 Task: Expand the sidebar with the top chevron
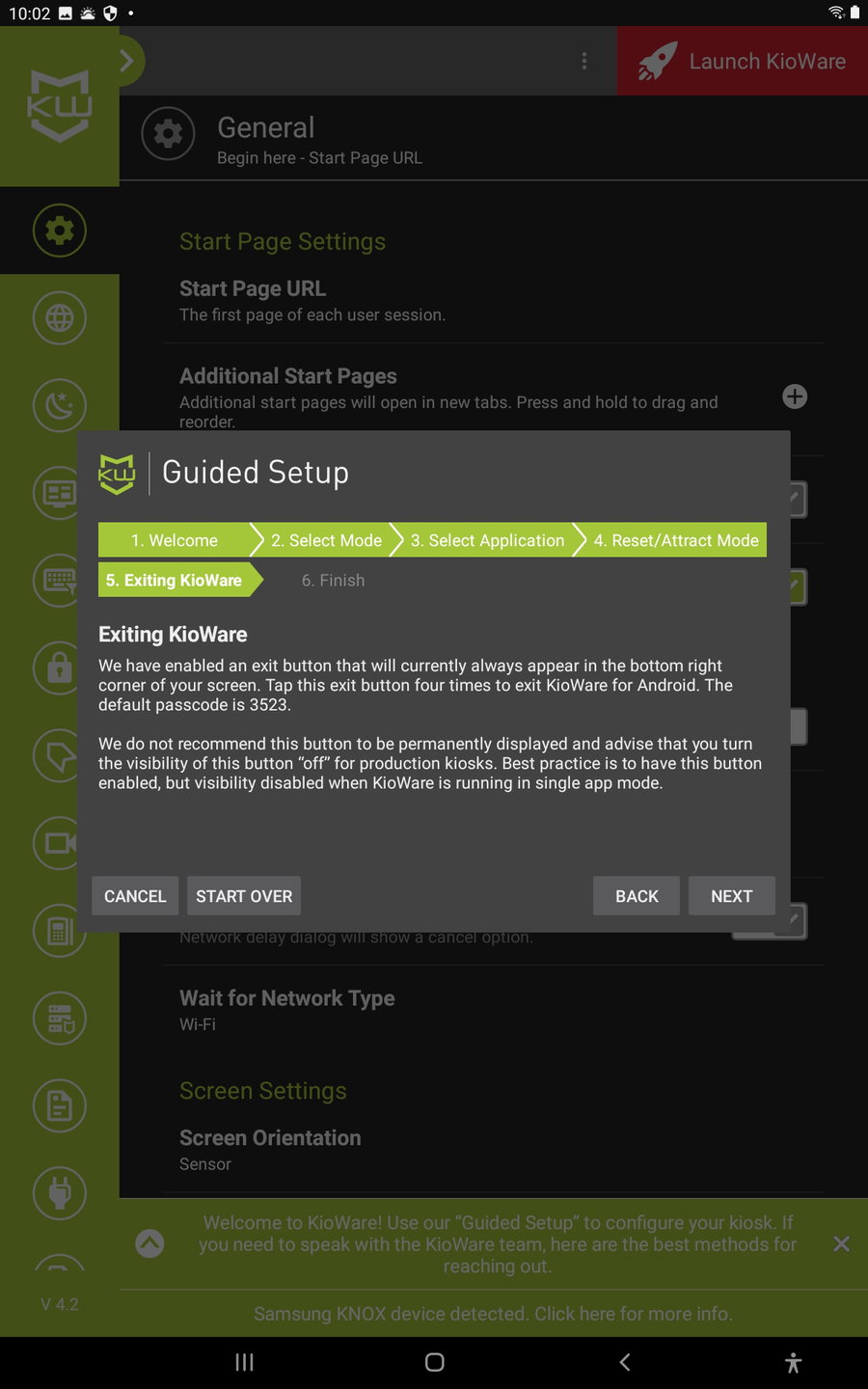(127, 61)
